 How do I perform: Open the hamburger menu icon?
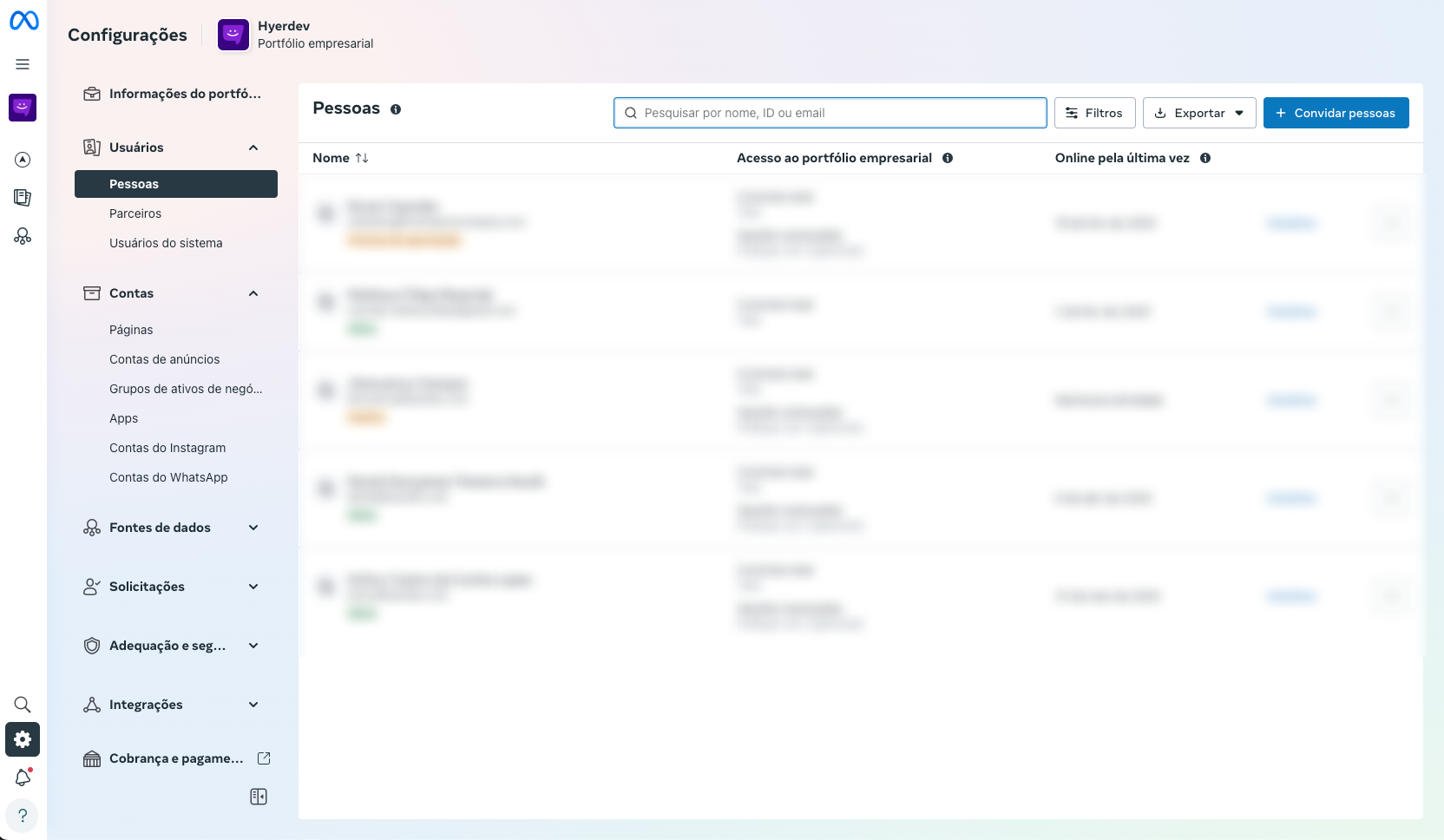click(23, 64)
